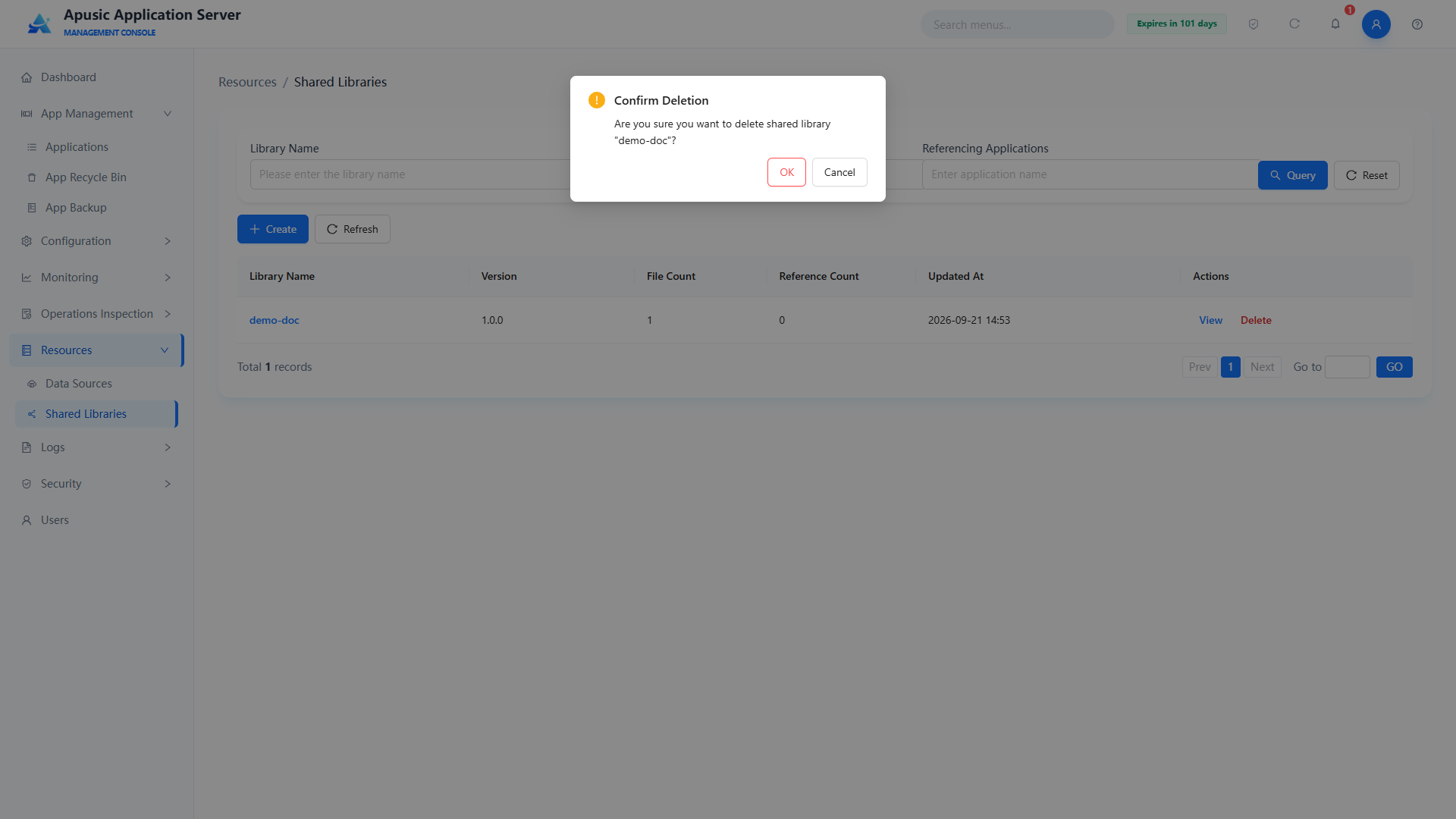
Task: Click the App Recycle Bin trash icon
Action: (32, 177)
